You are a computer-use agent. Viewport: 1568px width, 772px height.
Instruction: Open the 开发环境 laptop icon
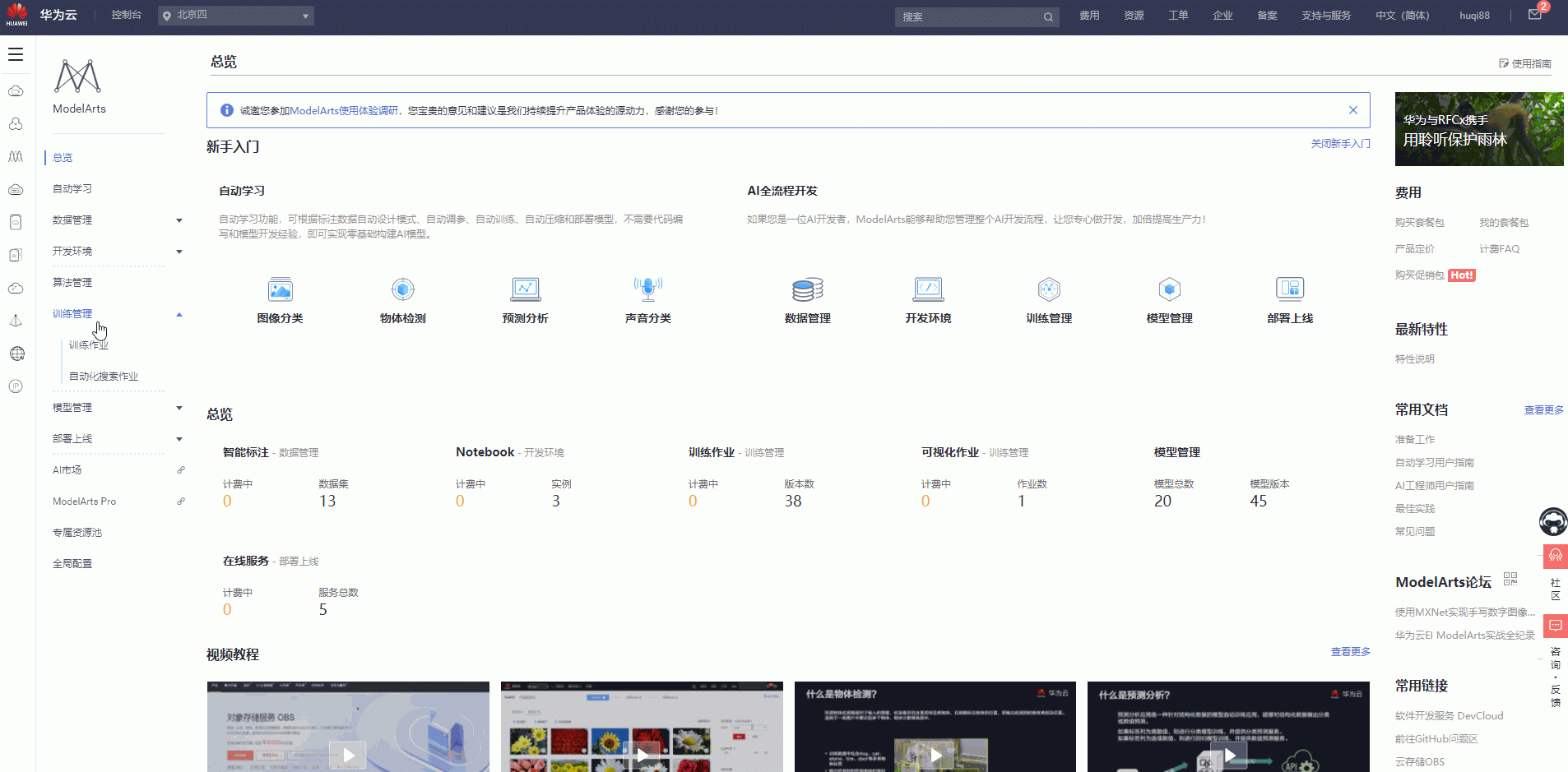(929, 289)
